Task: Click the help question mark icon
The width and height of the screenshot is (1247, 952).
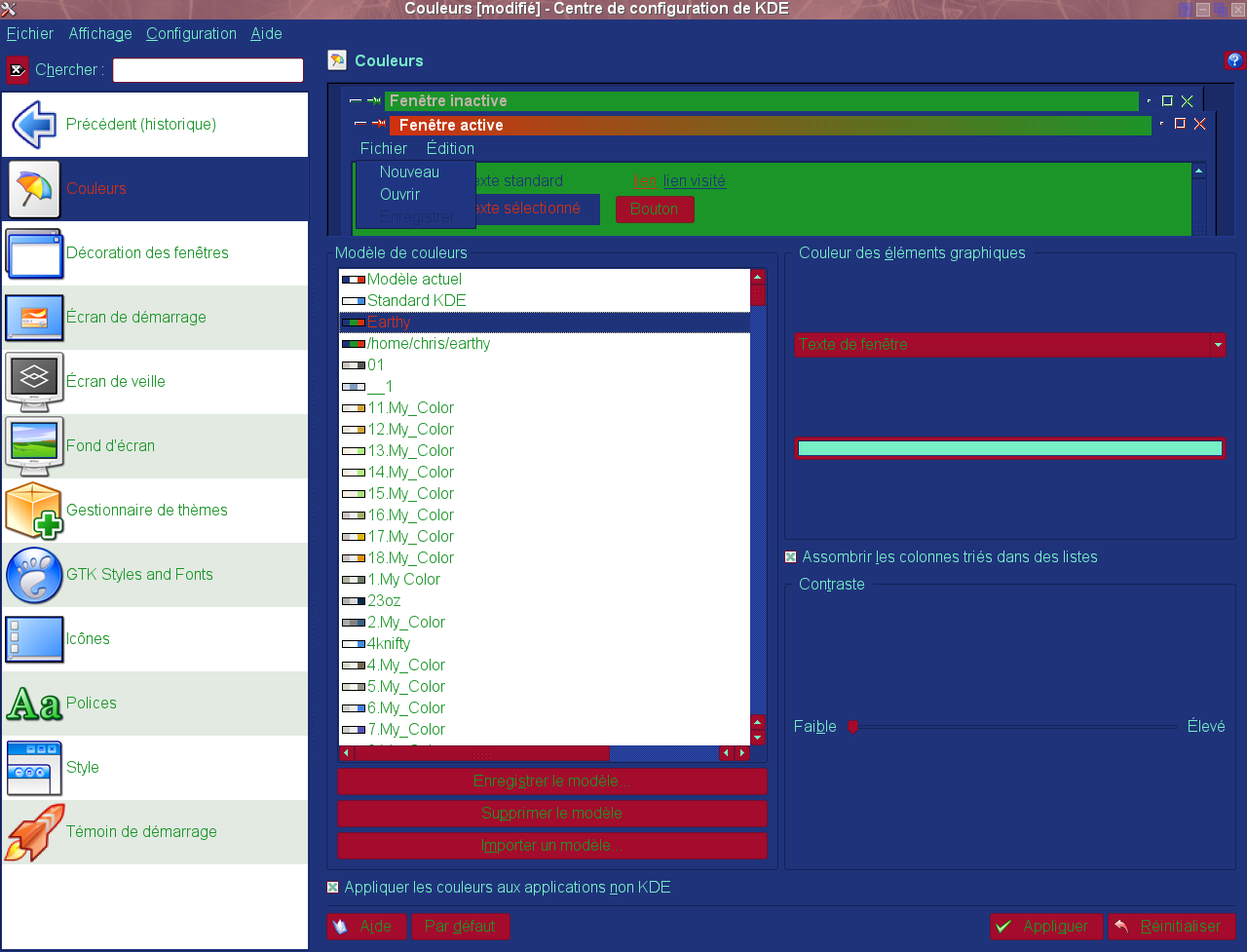Action: point(1234,60)
